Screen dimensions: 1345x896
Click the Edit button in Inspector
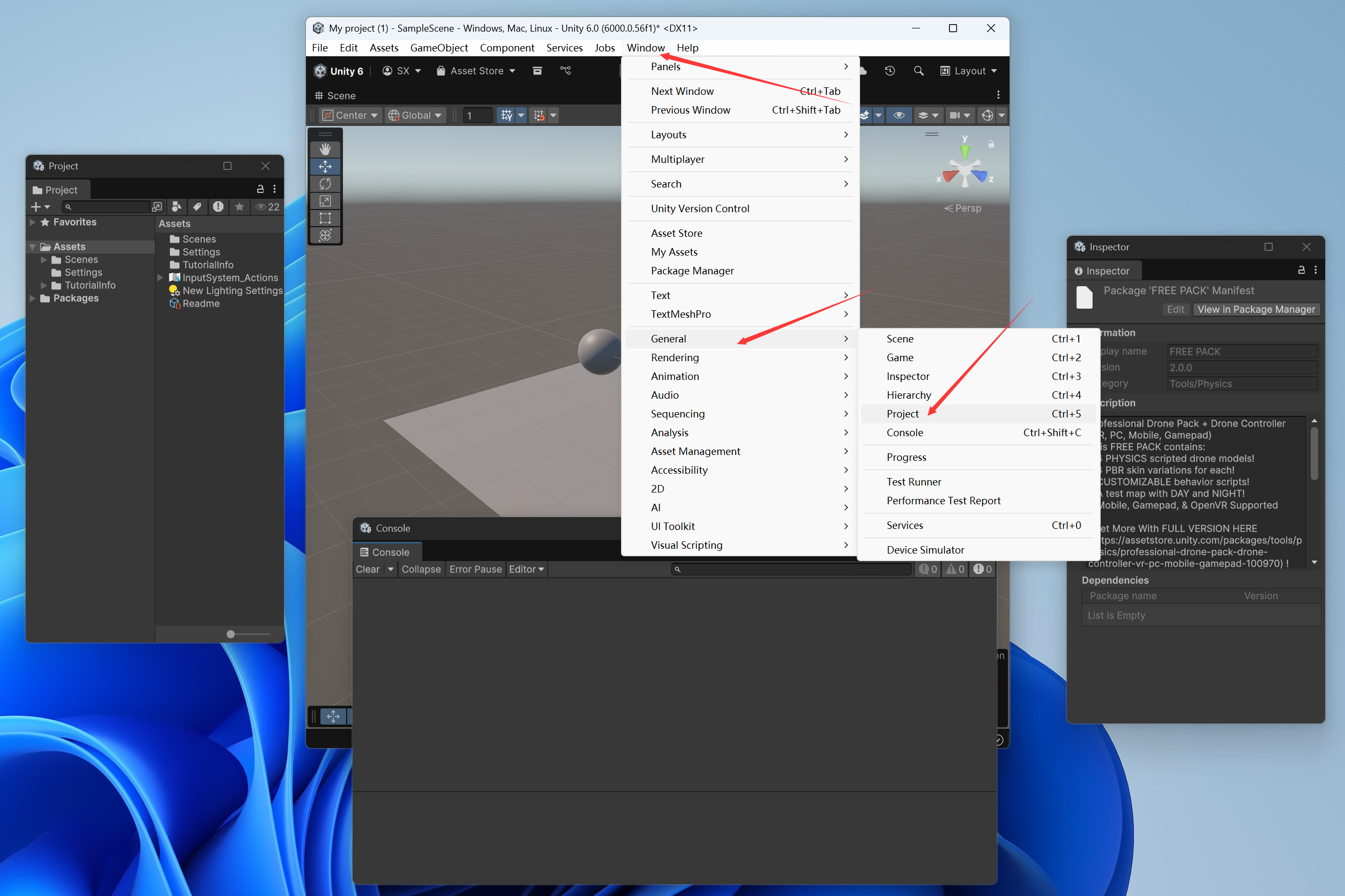(1175, 309)
